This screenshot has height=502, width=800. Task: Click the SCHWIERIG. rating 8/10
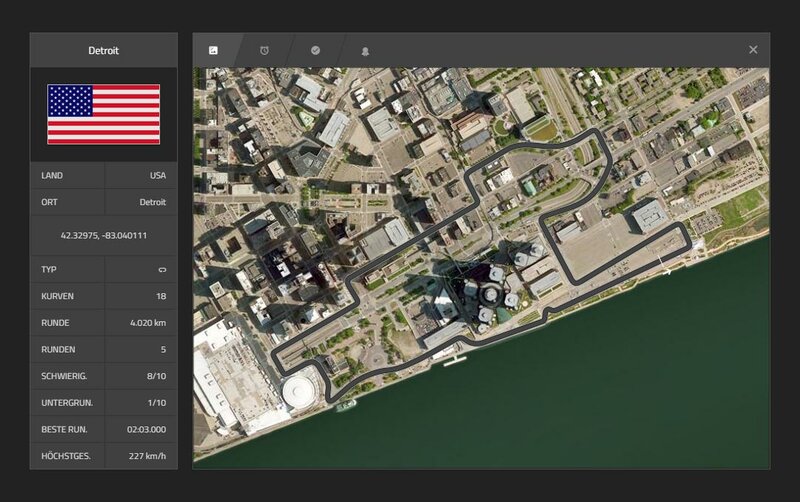tap(155, 377)
